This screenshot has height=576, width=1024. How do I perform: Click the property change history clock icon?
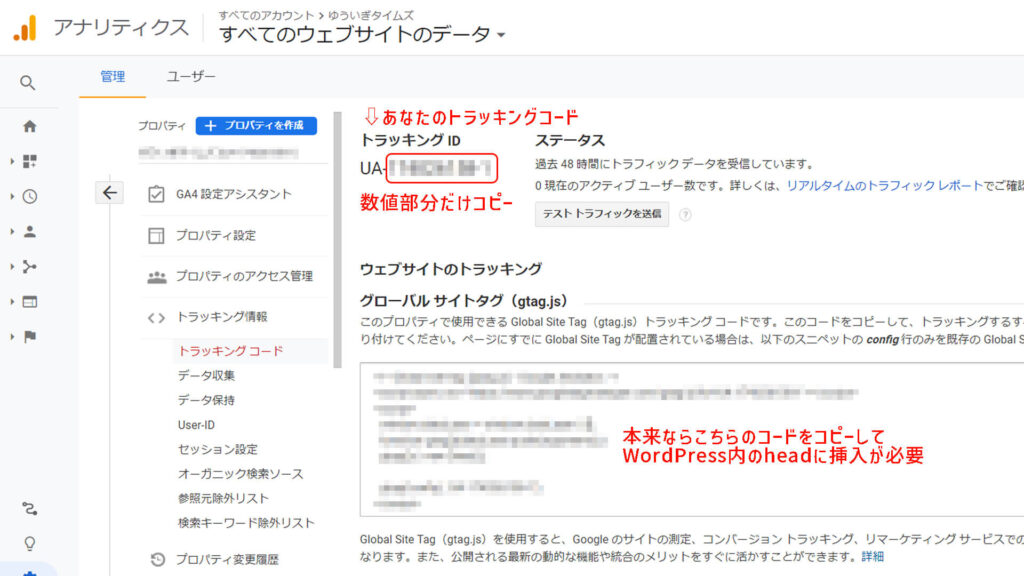[x=157, y=560]
